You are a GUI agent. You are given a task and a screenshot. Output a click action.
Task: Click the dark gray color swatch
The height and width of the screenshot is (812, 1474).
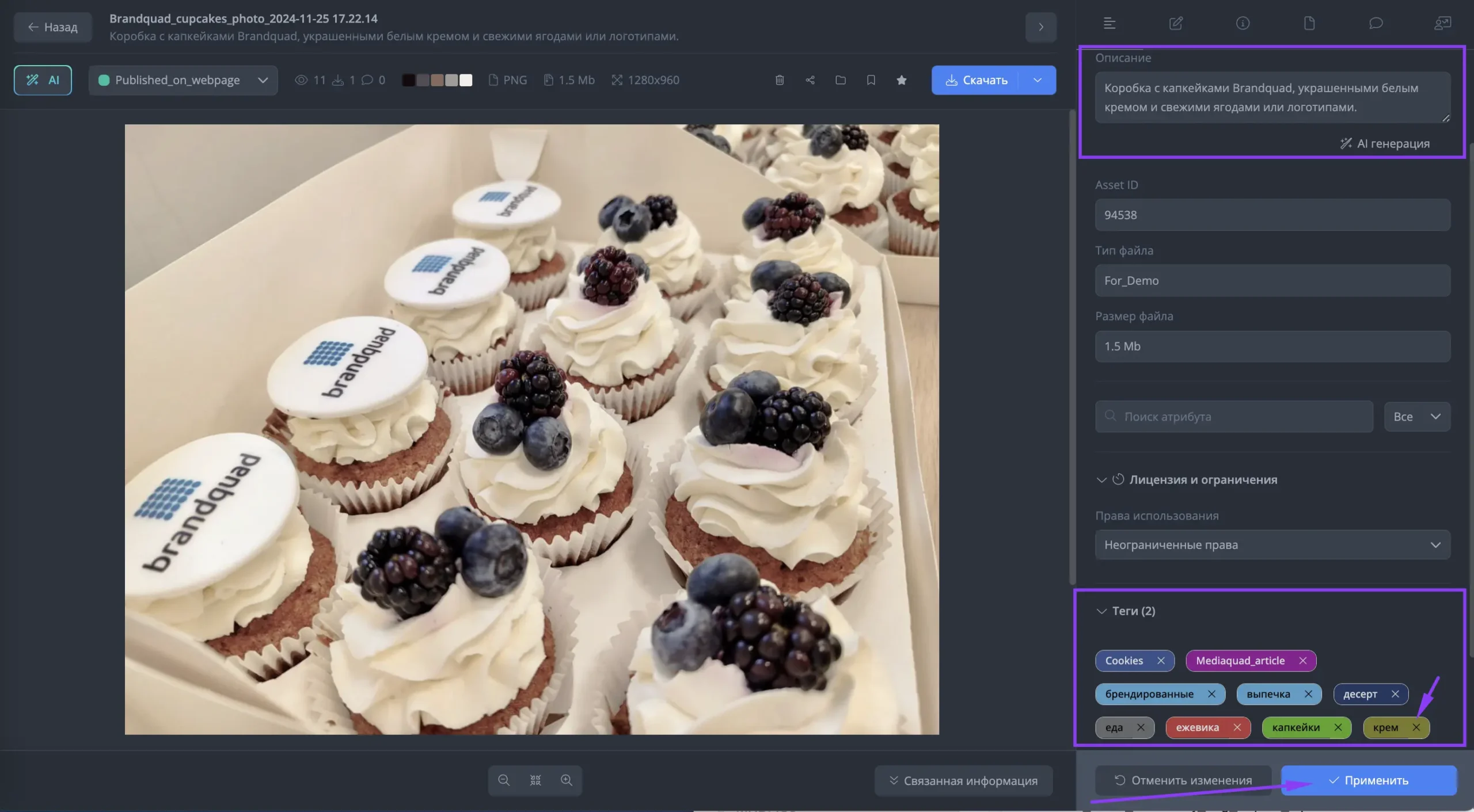(x=423, y=80)
